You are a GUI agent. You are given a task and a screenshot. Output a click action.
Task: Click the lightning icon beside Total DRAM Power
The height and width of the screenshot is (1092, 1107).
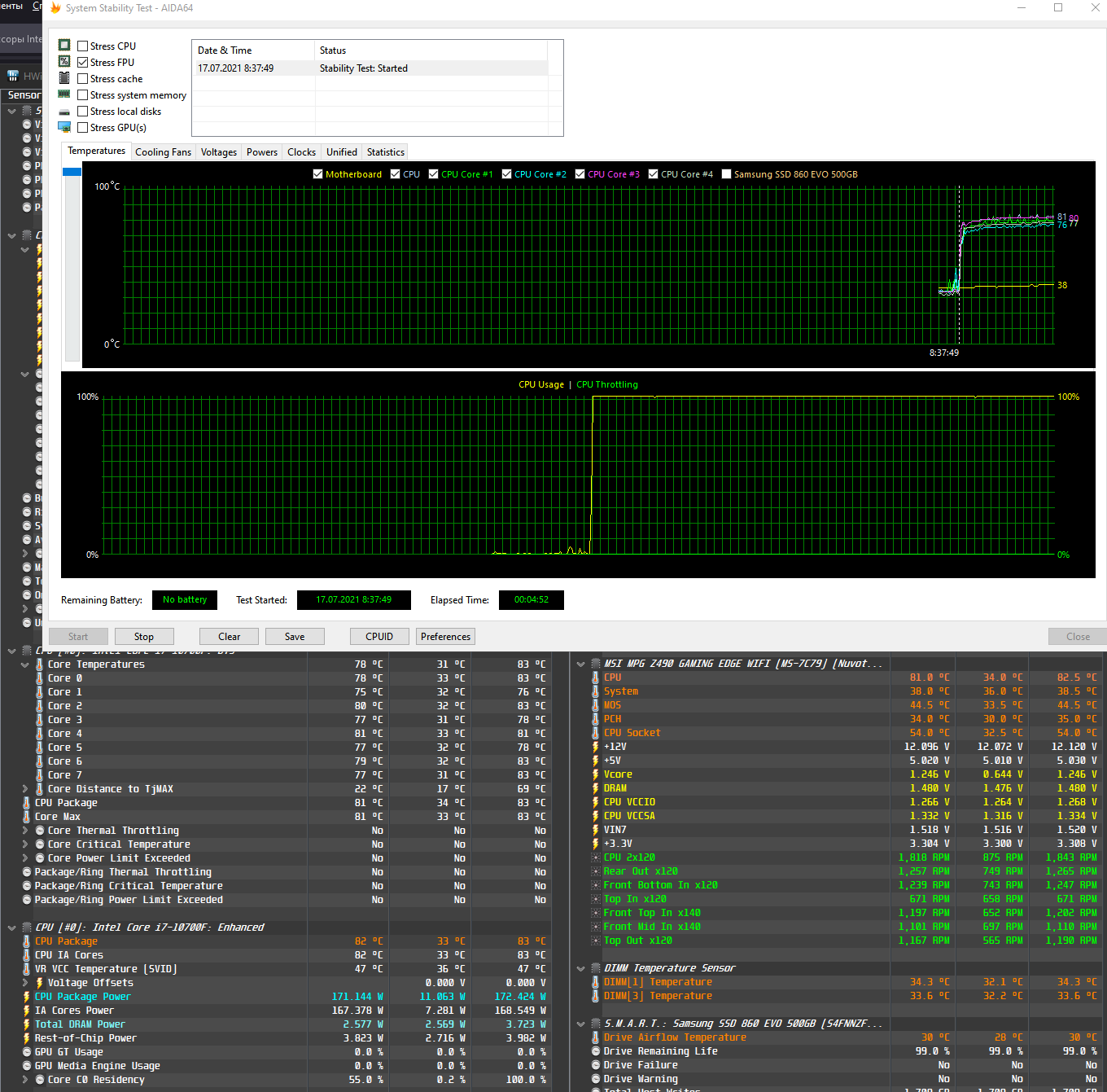(x=27, y=1024)
